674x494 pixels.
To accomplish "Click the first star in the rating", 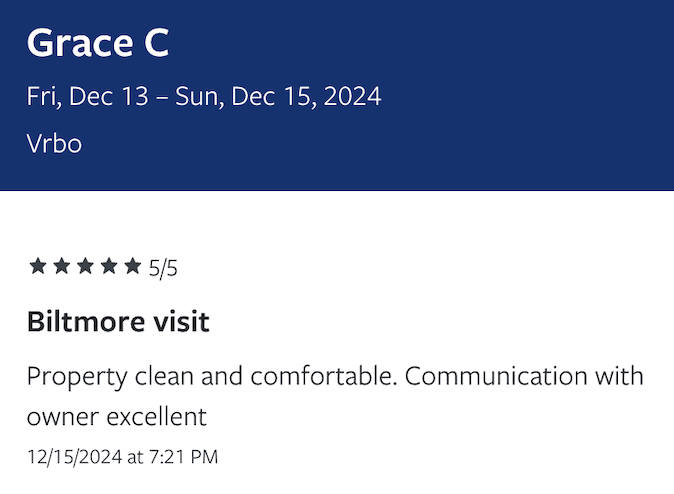I will (x=38, y=266).
